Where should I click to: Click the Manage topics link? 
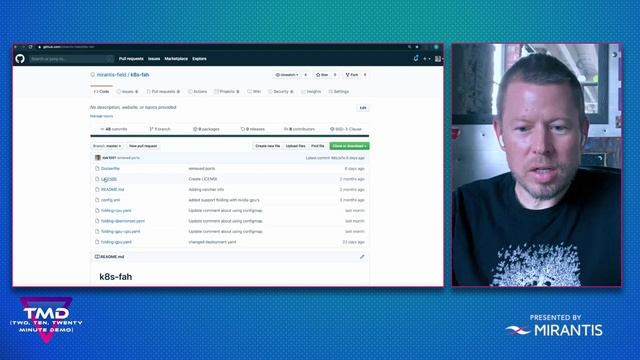(102, 116)
